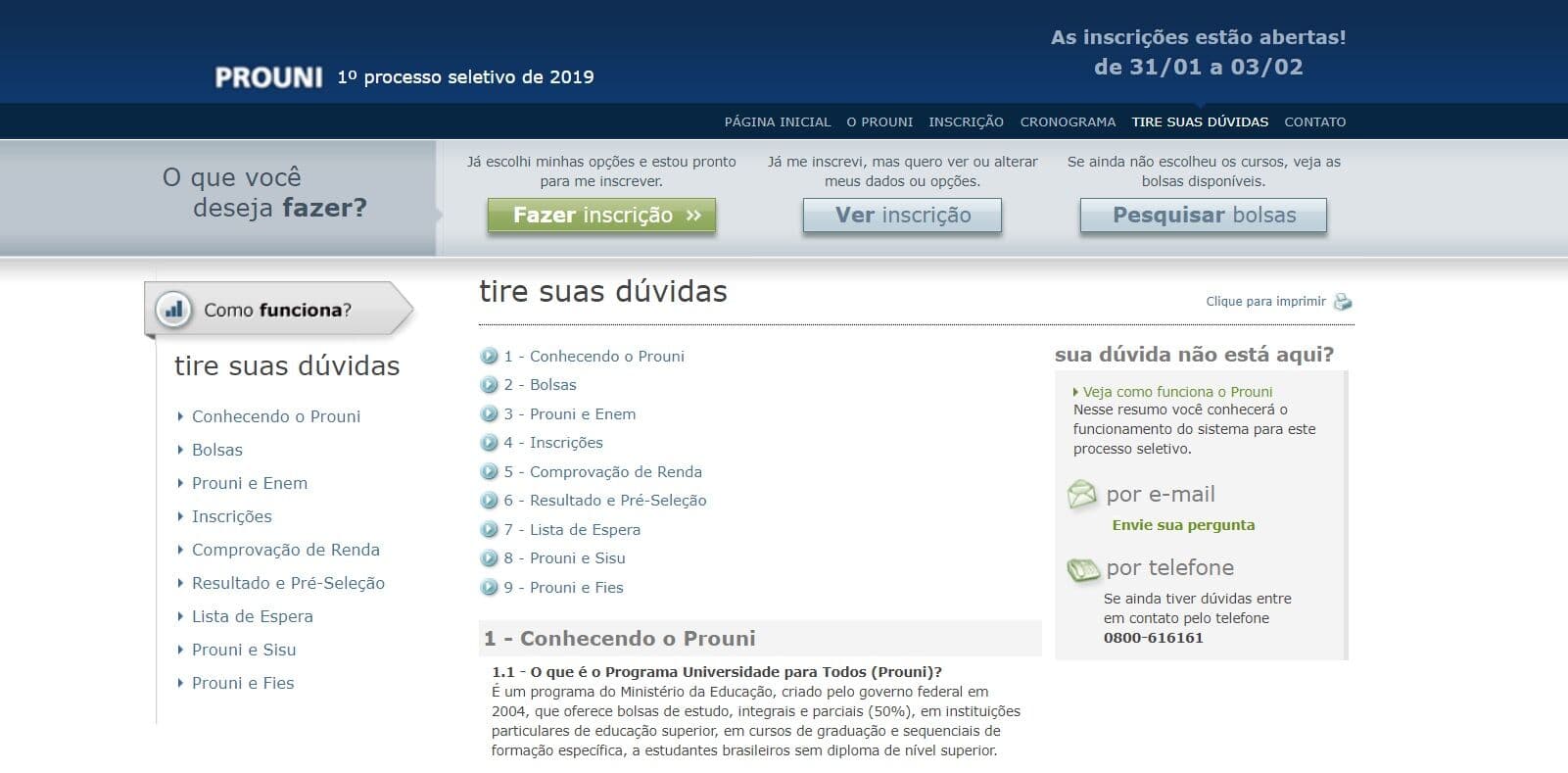Click the arrow bullet beside '5 - Comprovação de Renda'
The height and width of the screenshot is (773, 1568).
coord(490,472)
